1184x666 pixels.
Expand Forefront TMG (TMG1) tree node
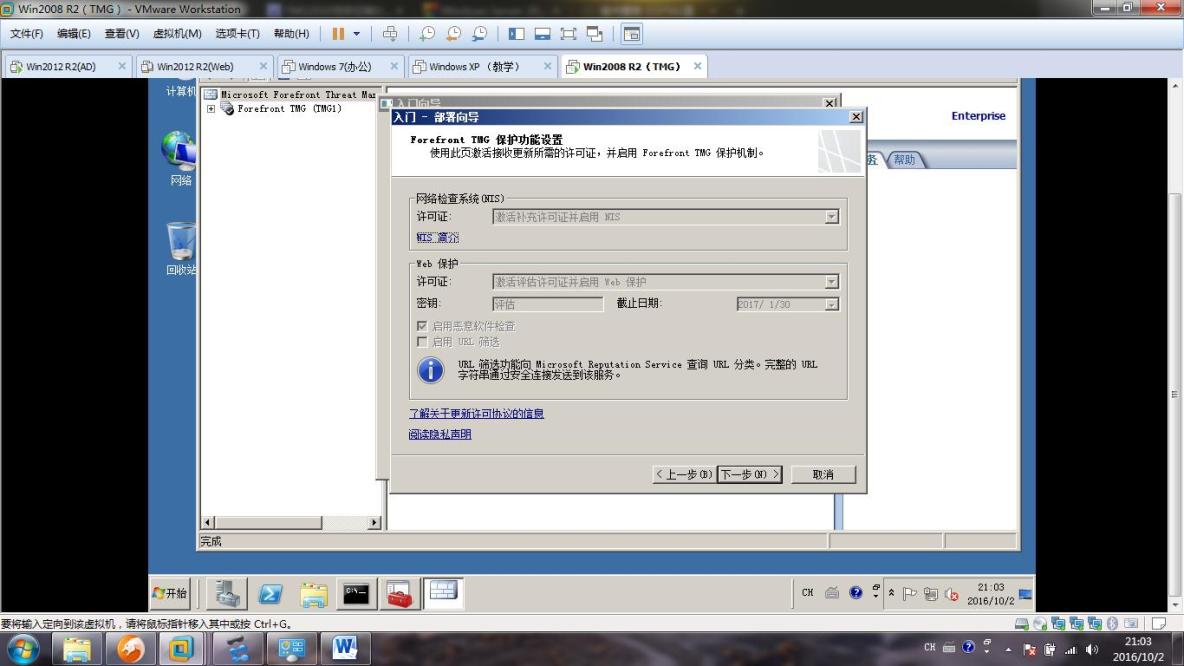(211, 109)
